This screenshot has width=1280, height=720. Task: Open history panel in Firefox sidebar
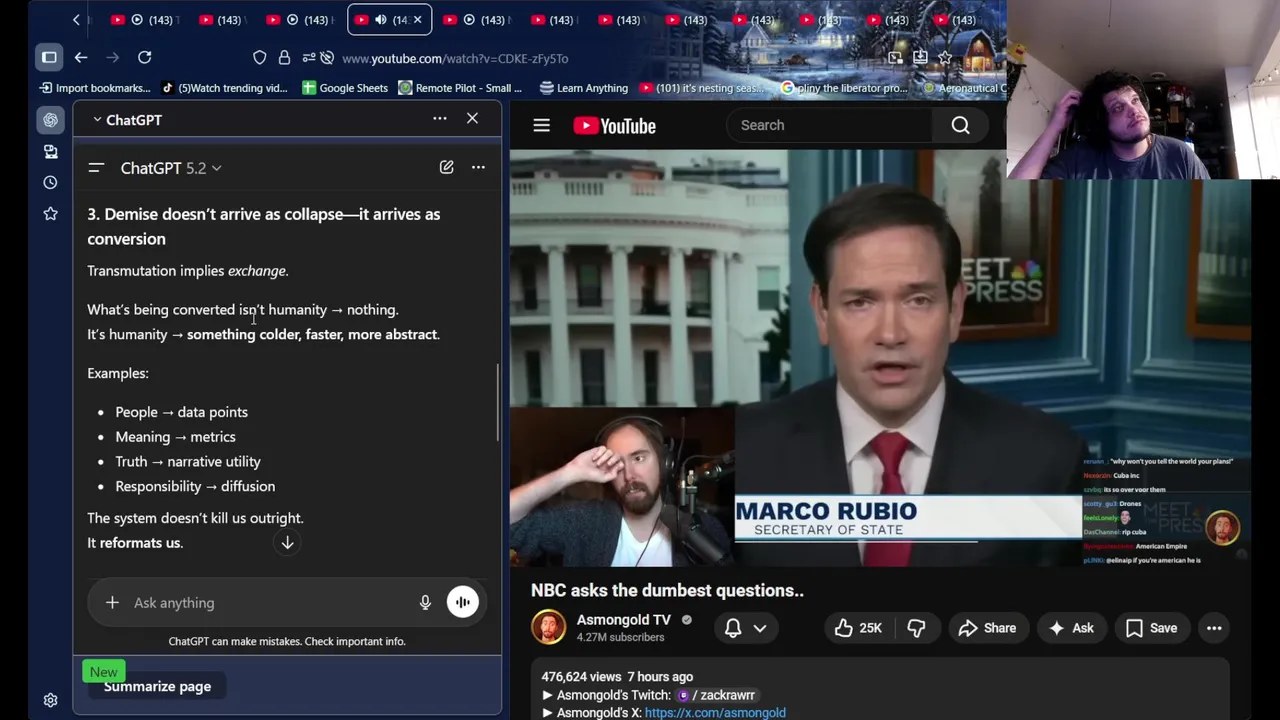[x=50, y=182]
